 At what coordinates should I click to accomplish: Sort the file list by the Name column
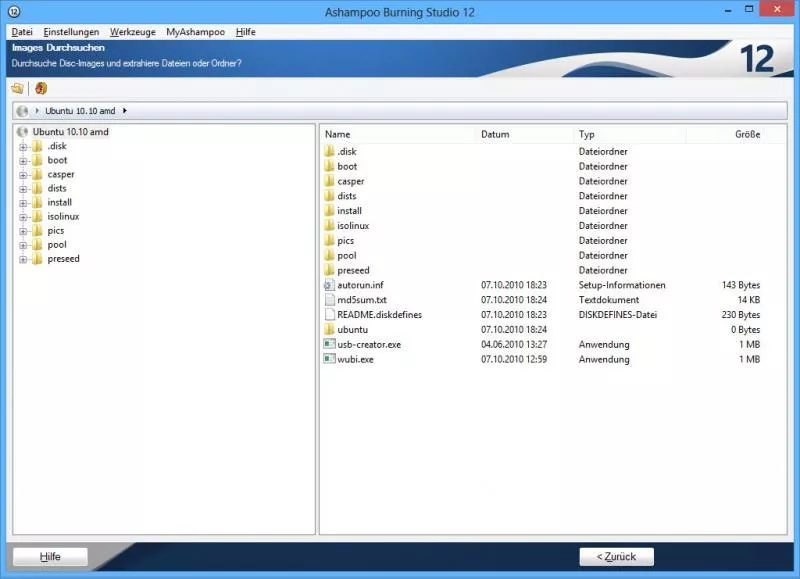pyautogui.click(x=338, y=134)
